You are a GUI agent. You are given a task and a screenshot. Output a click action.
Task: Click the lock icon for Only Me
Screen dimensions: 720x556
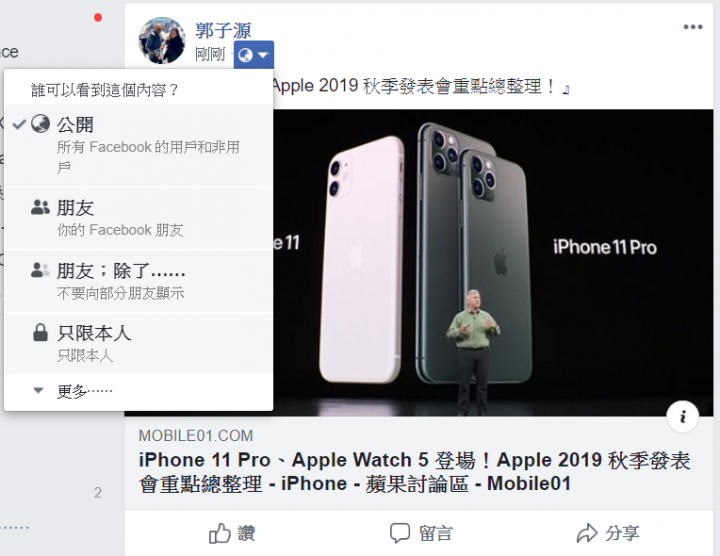click(x=40, y=332)
